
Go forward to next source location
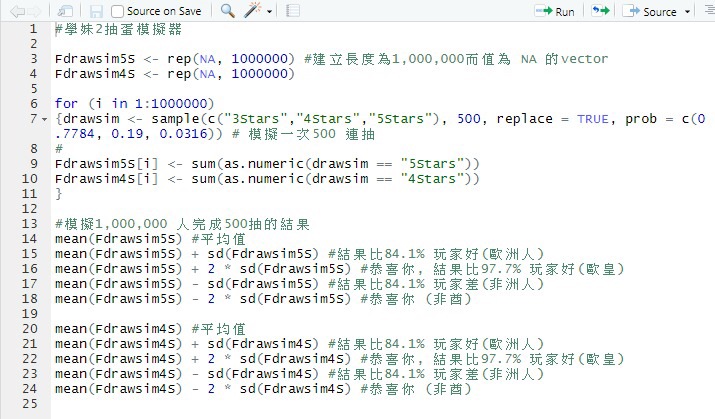pos(35,11)
